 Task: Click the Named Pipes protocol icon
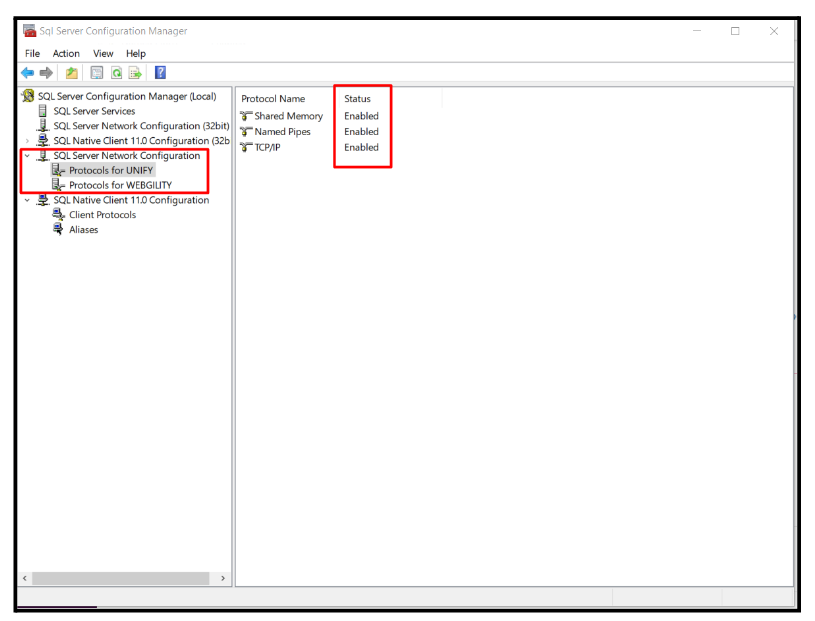click(x=245, y=131)
